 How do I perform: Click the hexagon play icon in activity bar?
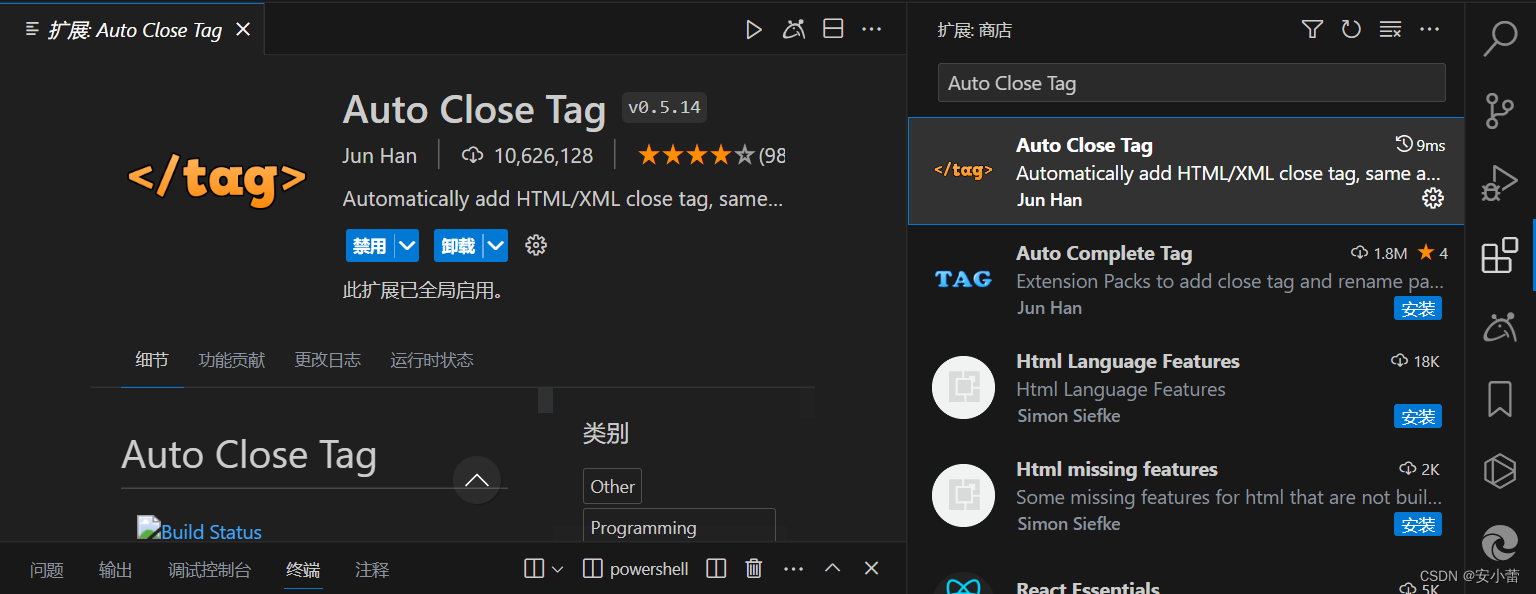1500,471
